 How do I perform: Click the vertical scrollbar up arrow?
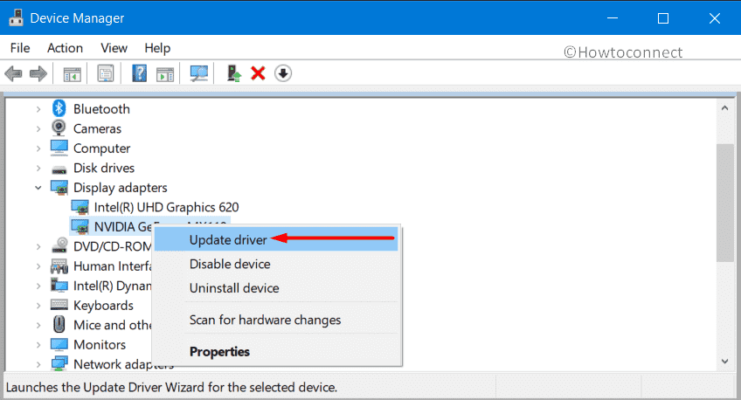724,108
